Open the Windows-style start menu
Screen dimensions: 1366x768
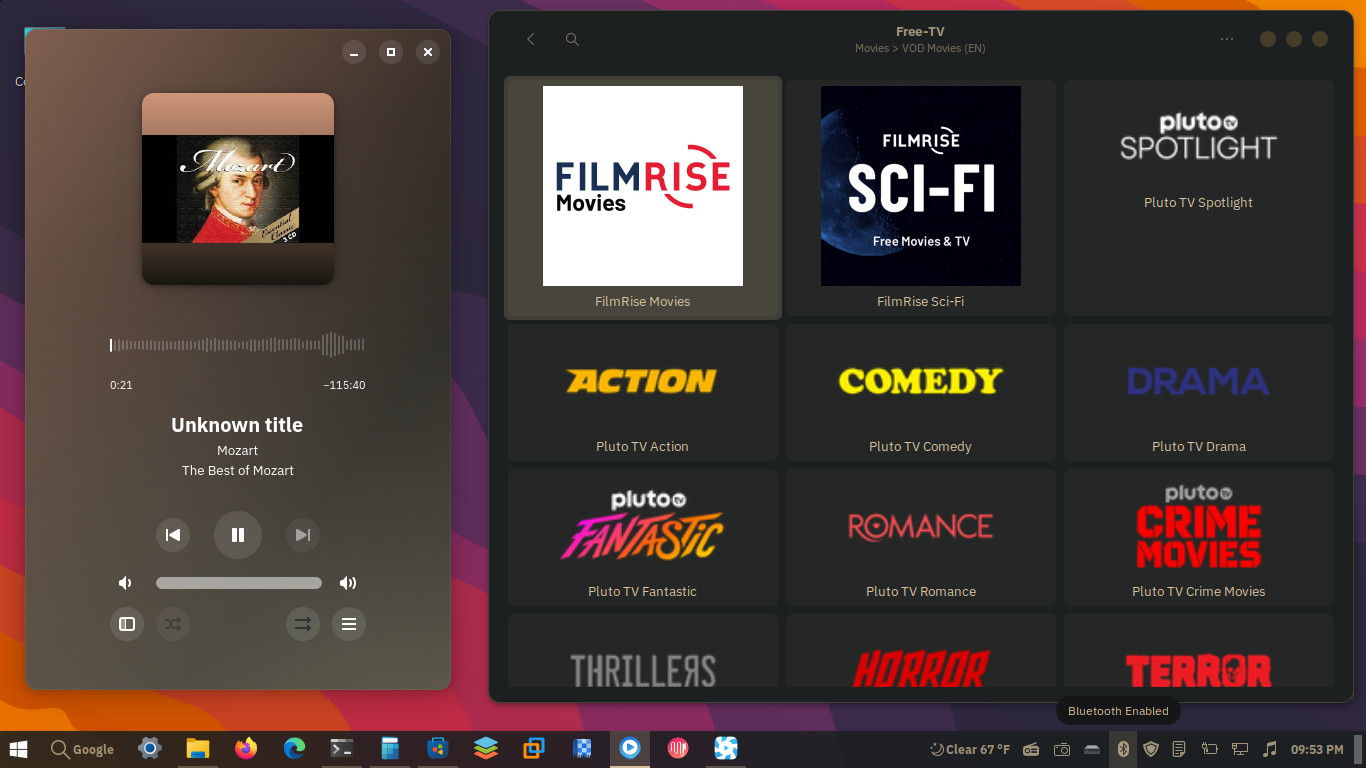click(x=19, y=748)
